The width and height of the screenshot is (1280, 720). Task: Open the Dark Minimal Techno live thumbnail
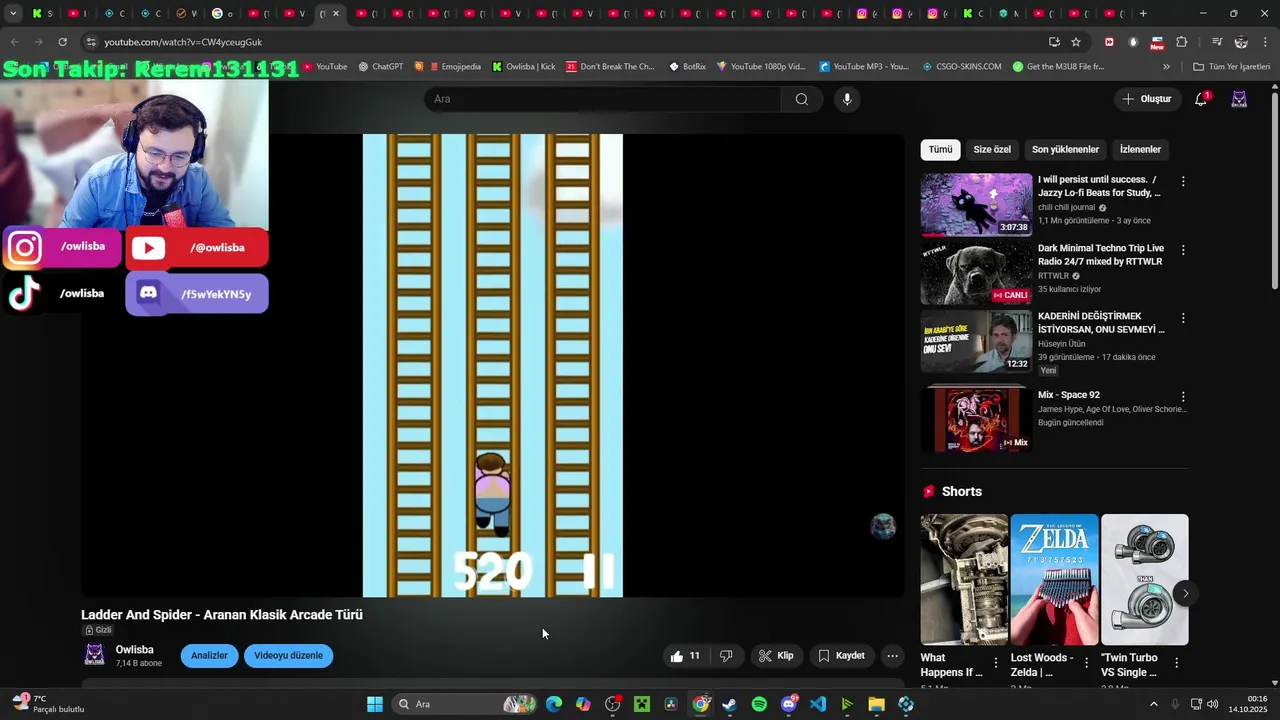(976, 273)
